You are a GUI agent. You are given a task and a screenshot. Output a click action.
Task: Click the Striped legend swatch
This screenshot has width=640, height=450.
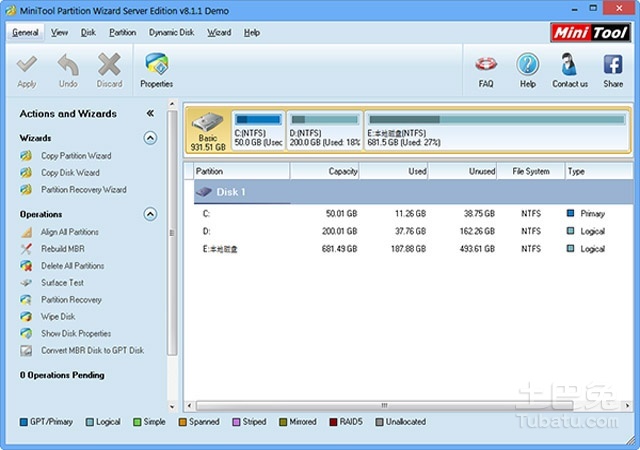click(x=236, y=422)
